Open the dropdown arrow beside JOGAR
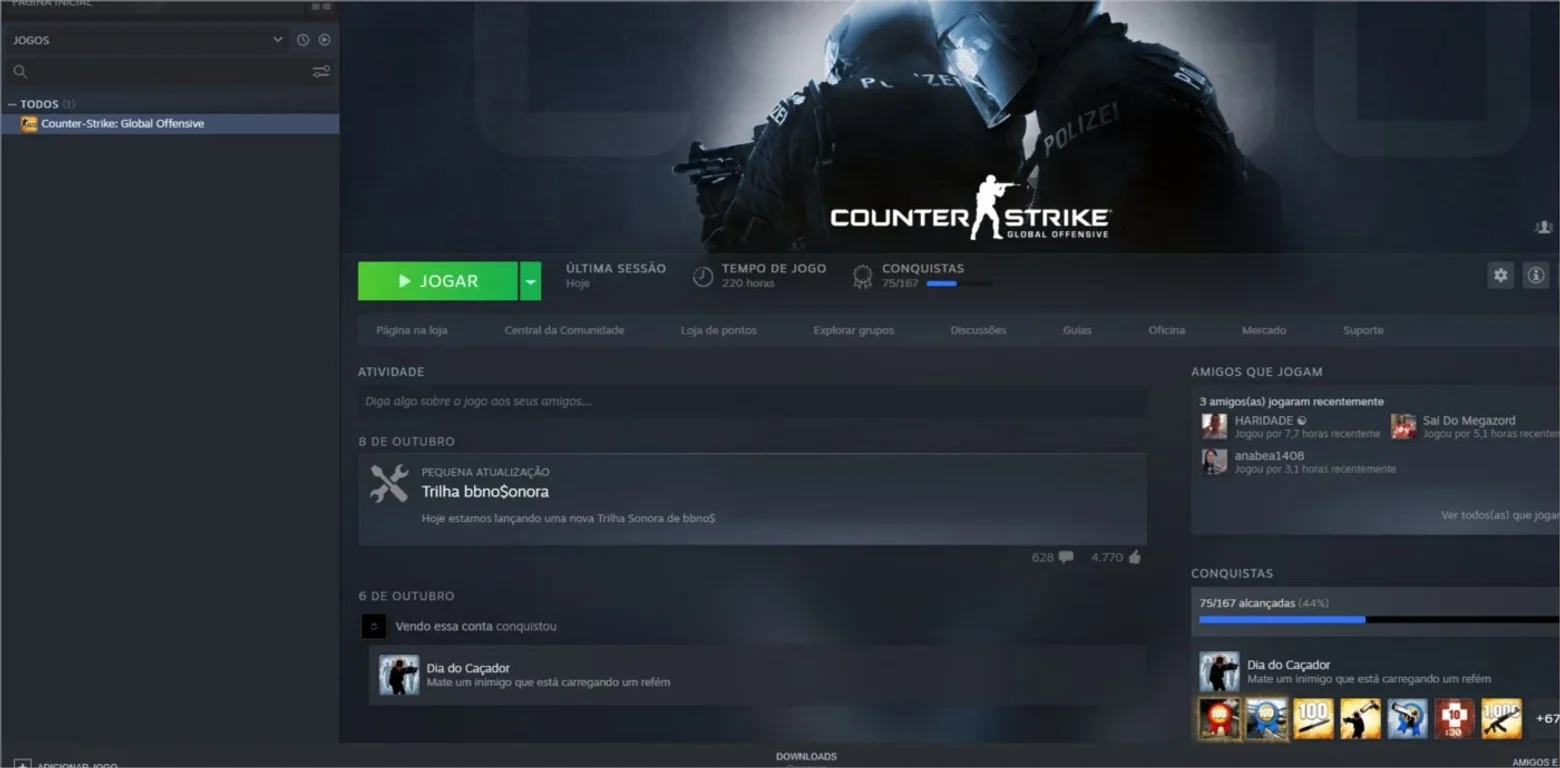The image size is (1560, 768). pos(530,281)
